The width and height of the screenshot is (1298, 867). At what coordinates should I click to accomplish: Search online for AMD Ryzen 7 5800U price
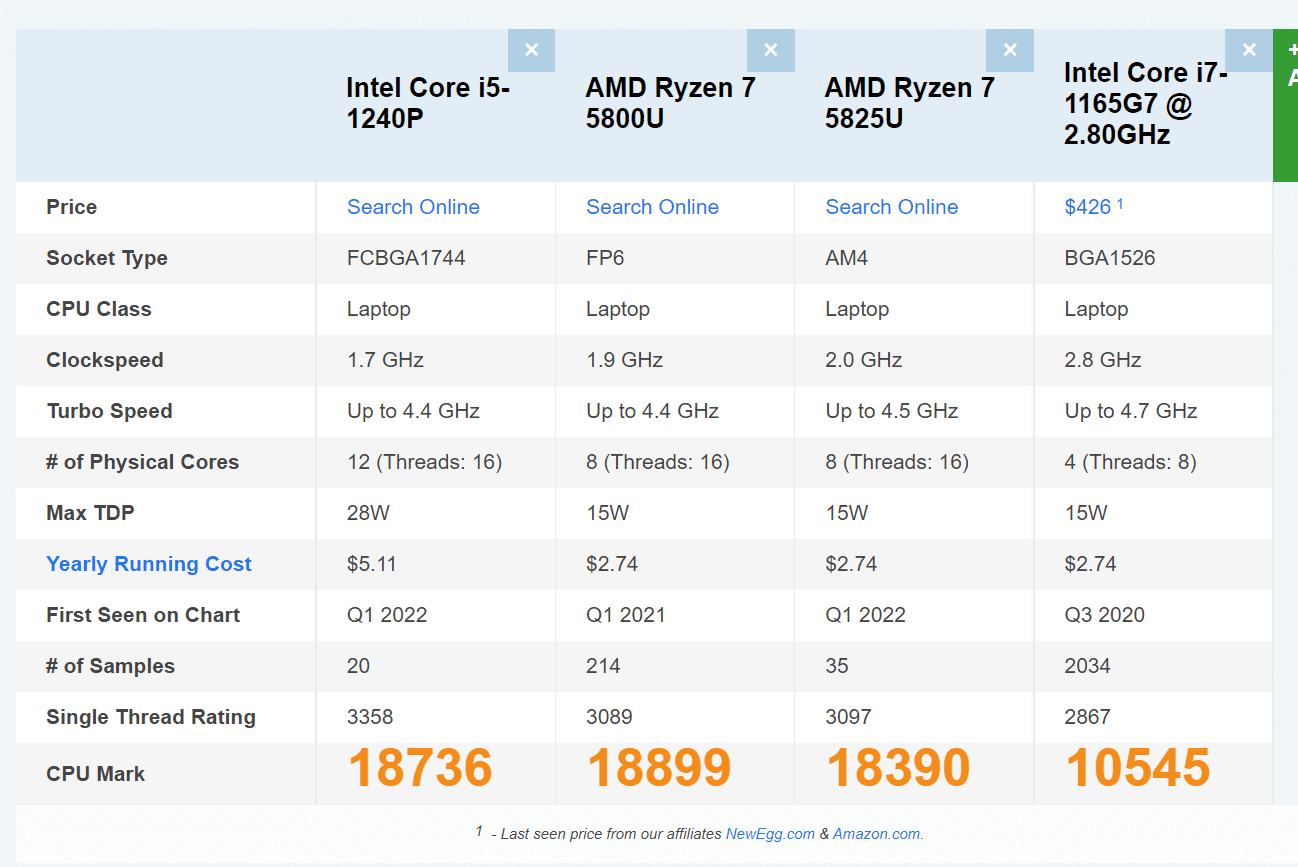(x=652, y=206)
